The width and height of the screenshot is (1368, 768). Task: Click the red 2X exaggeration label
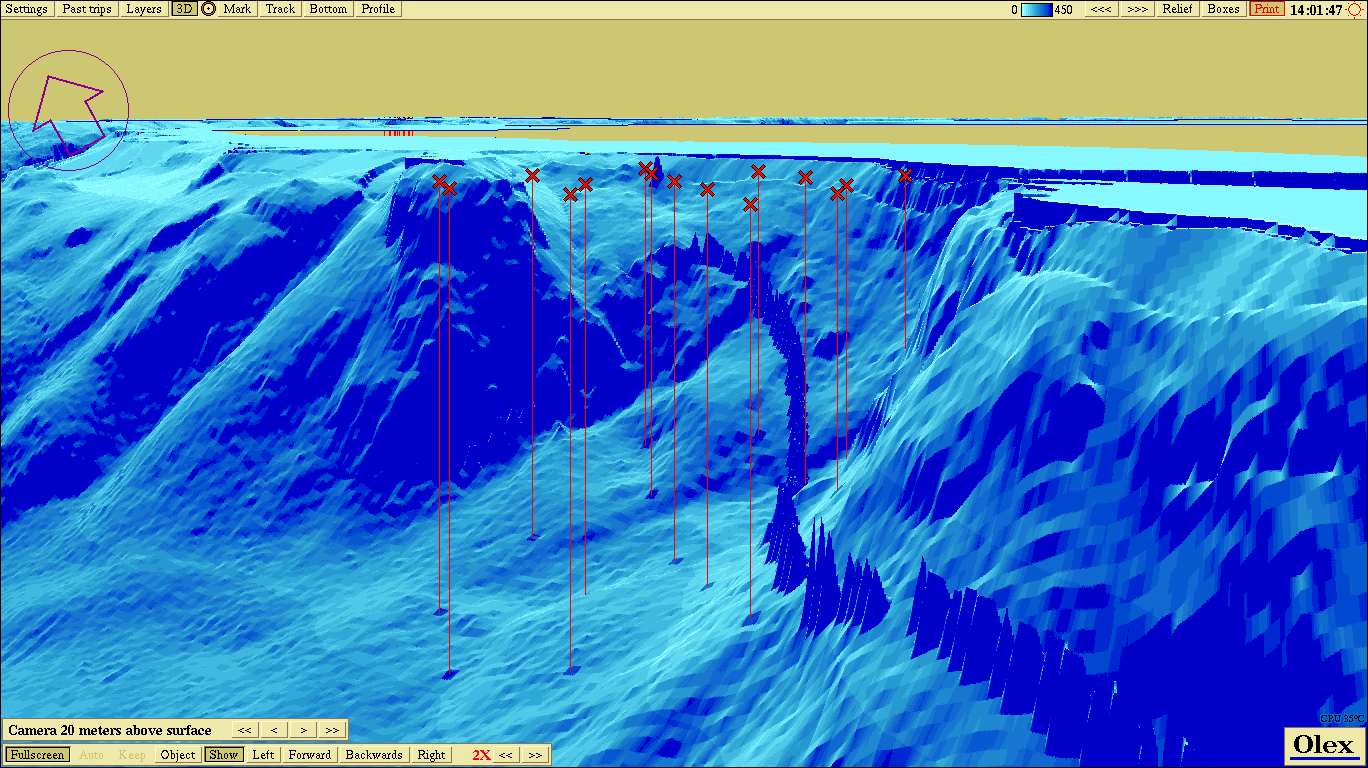(x=481, y=755)
